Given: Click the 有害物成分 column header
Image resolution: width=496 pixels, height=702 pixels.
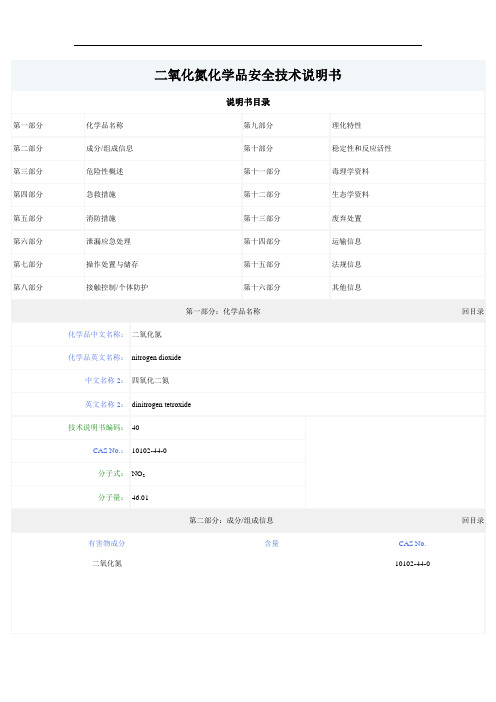Looking at the screenshot, I should [107, 544].
